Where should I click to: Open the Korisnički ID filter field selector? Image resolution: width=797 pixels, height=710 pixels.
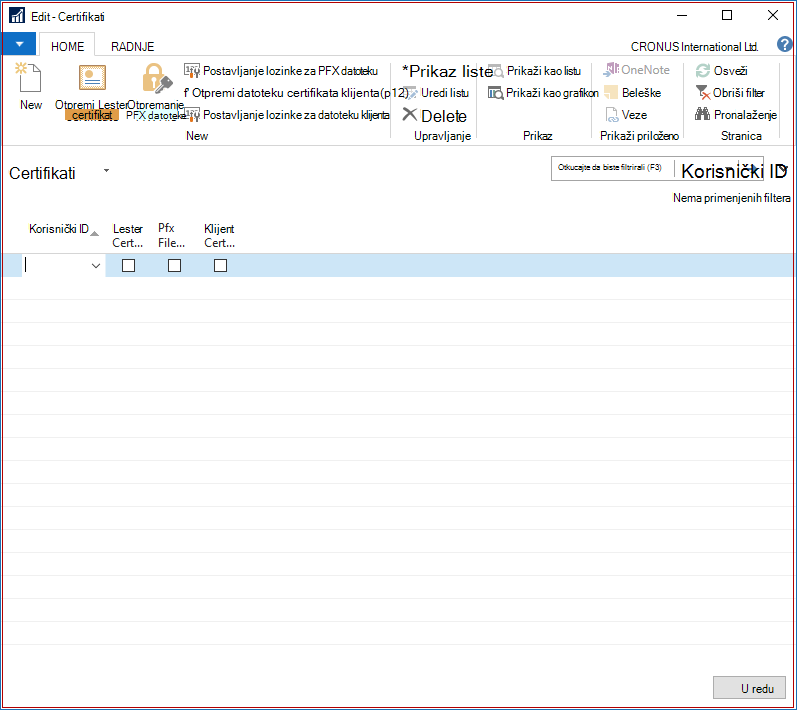(733, 171)
